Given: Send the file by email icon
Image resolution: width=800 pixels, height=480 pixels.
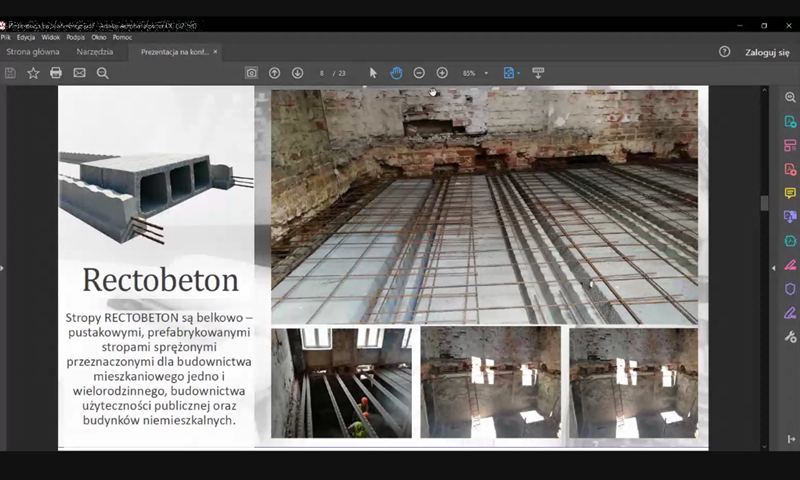Looking at the screenshot, I should pyautogui.click(x=80, y=73).
